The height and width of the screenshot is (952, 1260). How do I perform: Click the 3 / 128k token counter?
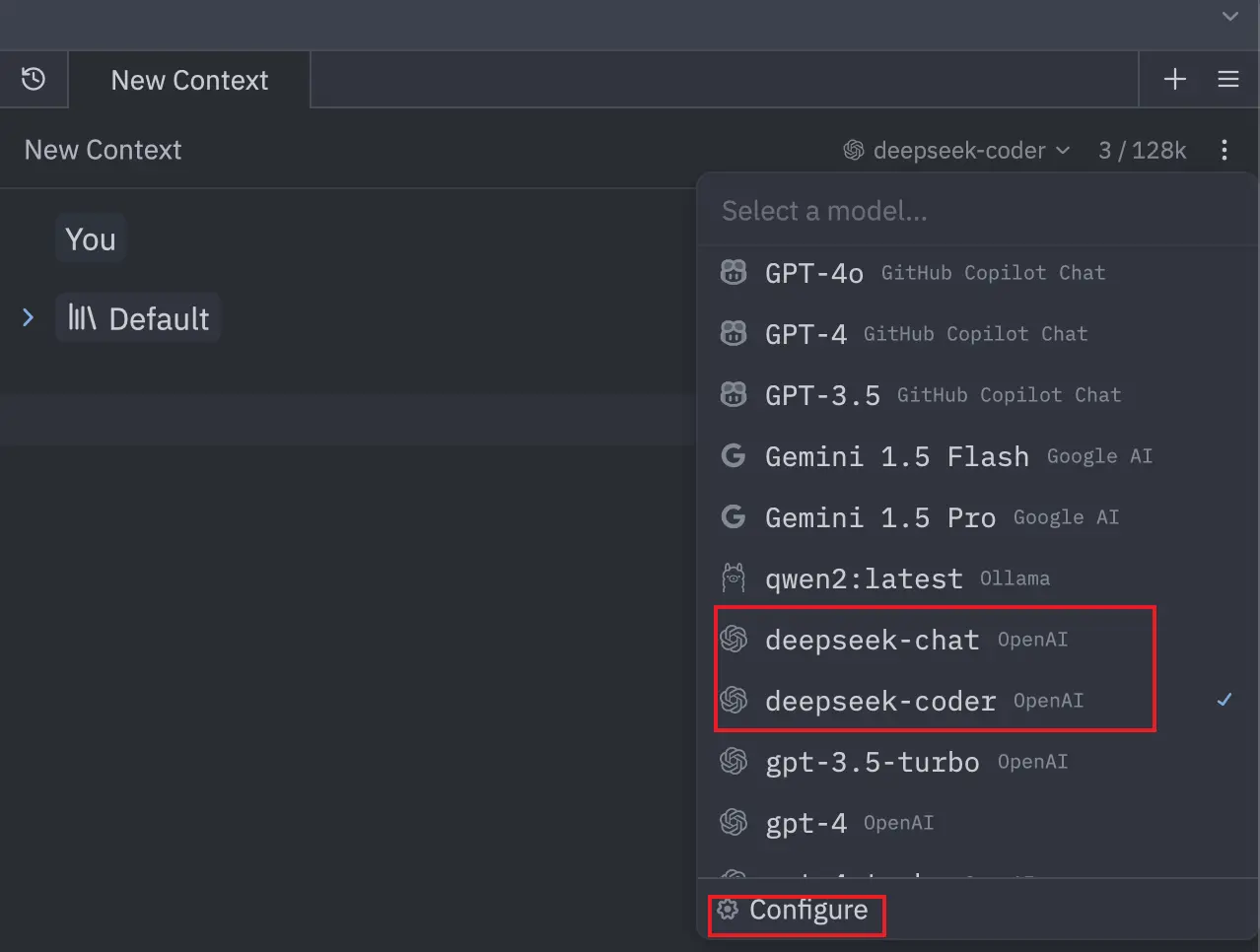1142,151
